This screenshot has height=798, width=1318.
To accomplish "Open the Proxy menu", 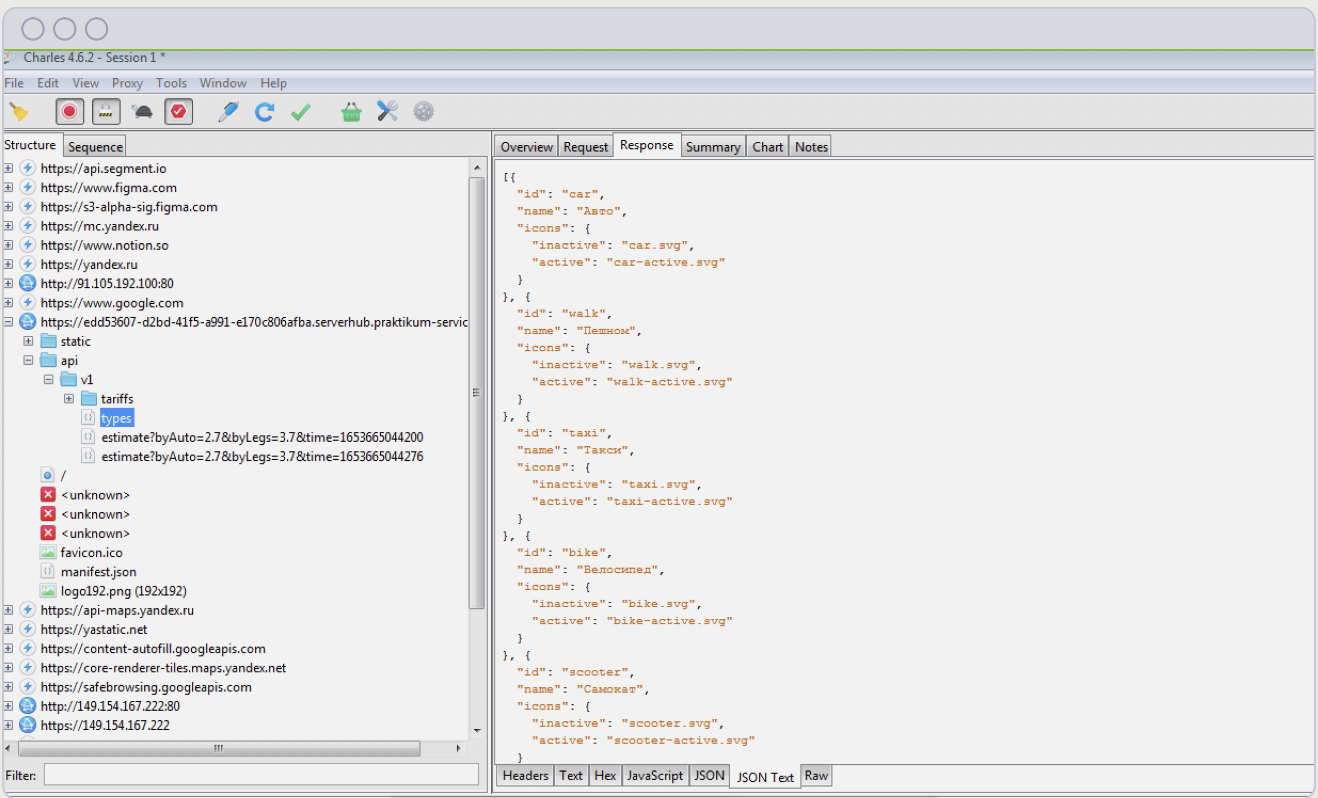I will [127, 83].
